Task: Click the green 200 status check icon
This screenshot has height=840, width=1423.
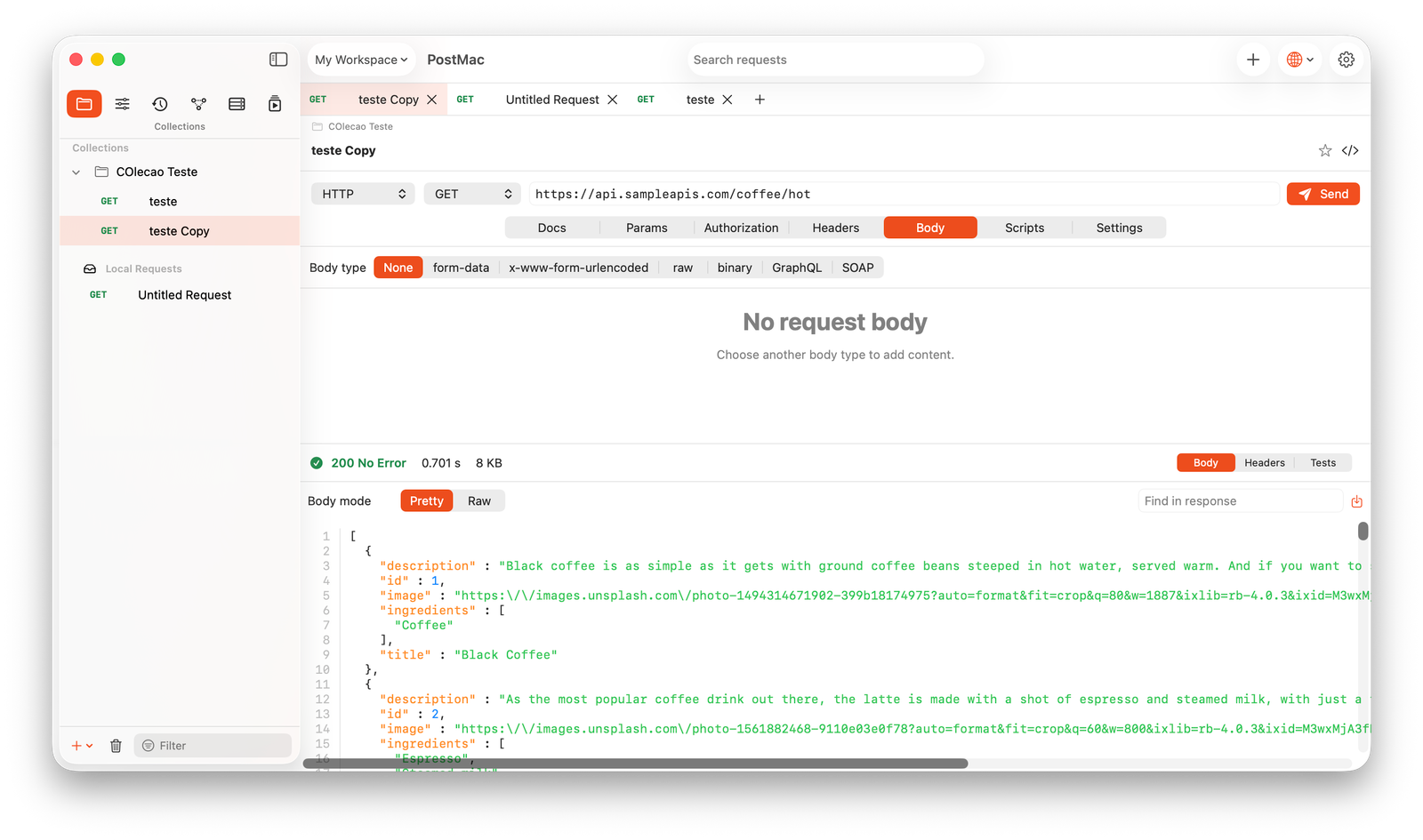Action: tap(317, 463)
